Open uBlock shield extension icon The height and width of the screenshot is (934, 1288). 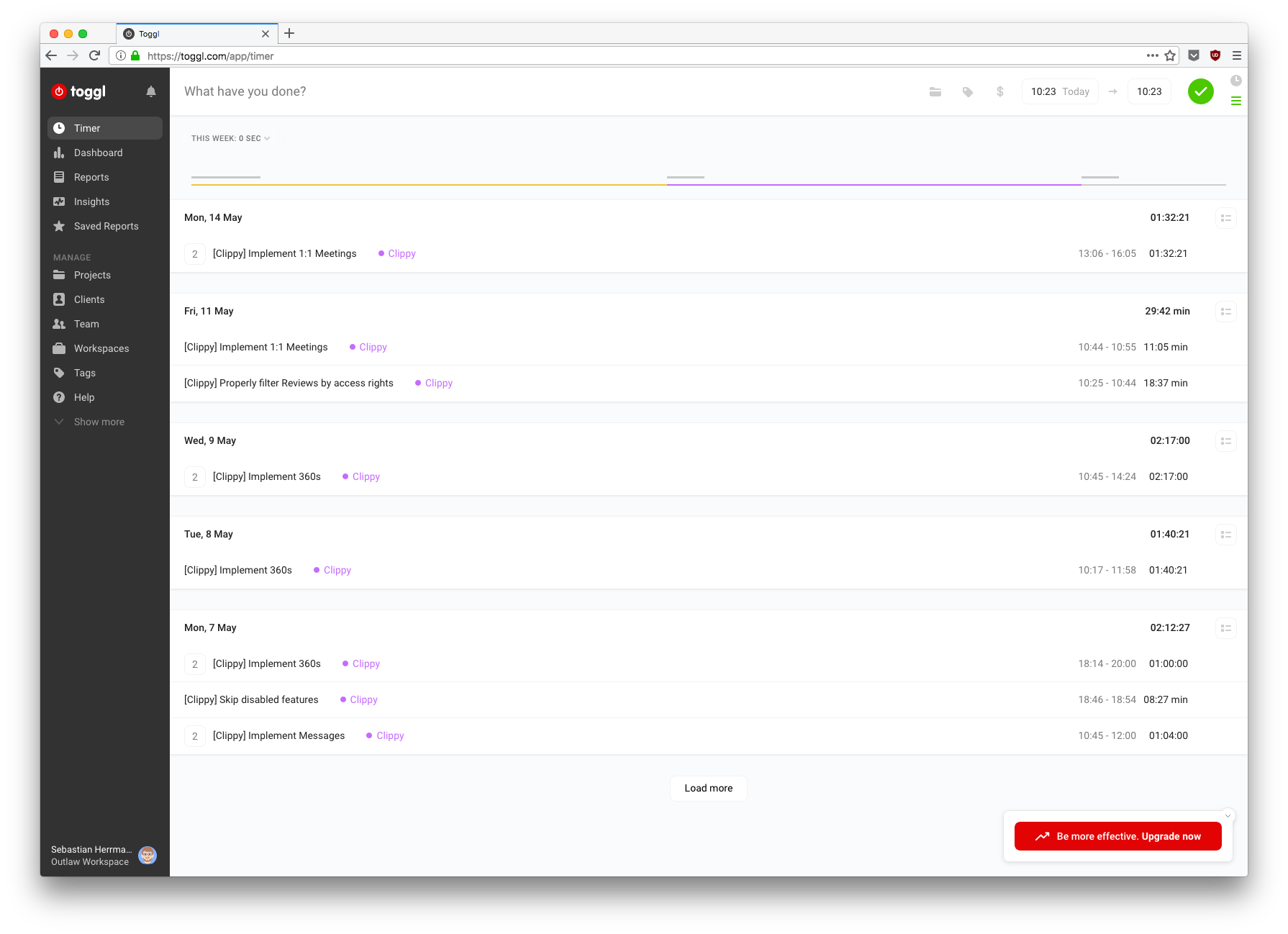pos(1215,55)
